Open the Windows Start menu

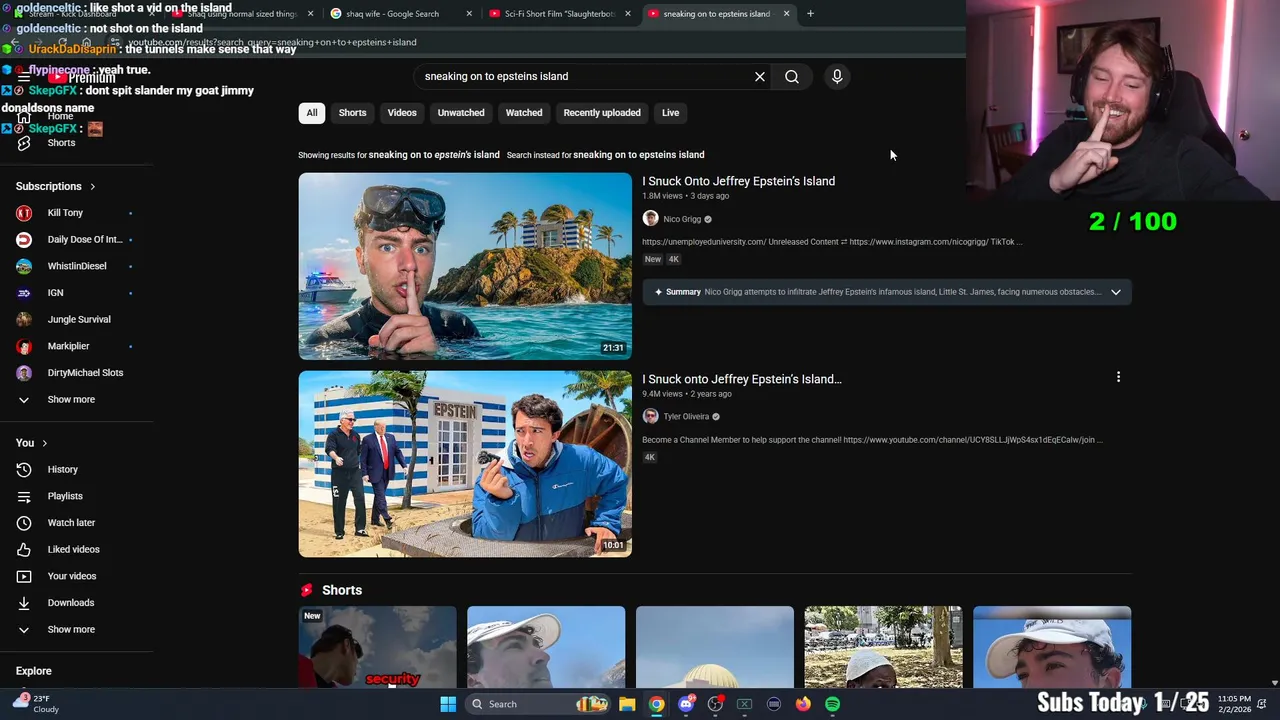click(x=448, y=704)
